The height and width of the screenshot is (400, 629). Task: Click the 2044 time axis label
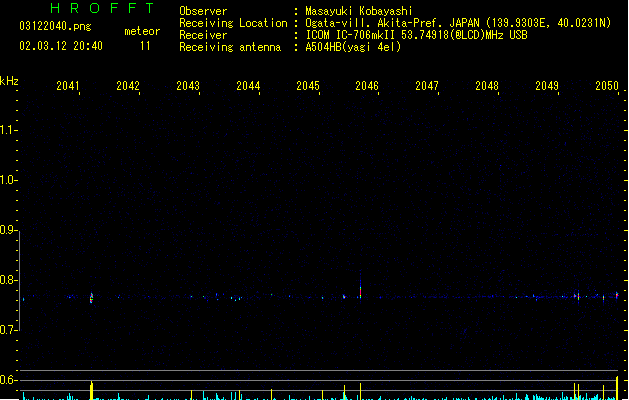pos(248,85)
